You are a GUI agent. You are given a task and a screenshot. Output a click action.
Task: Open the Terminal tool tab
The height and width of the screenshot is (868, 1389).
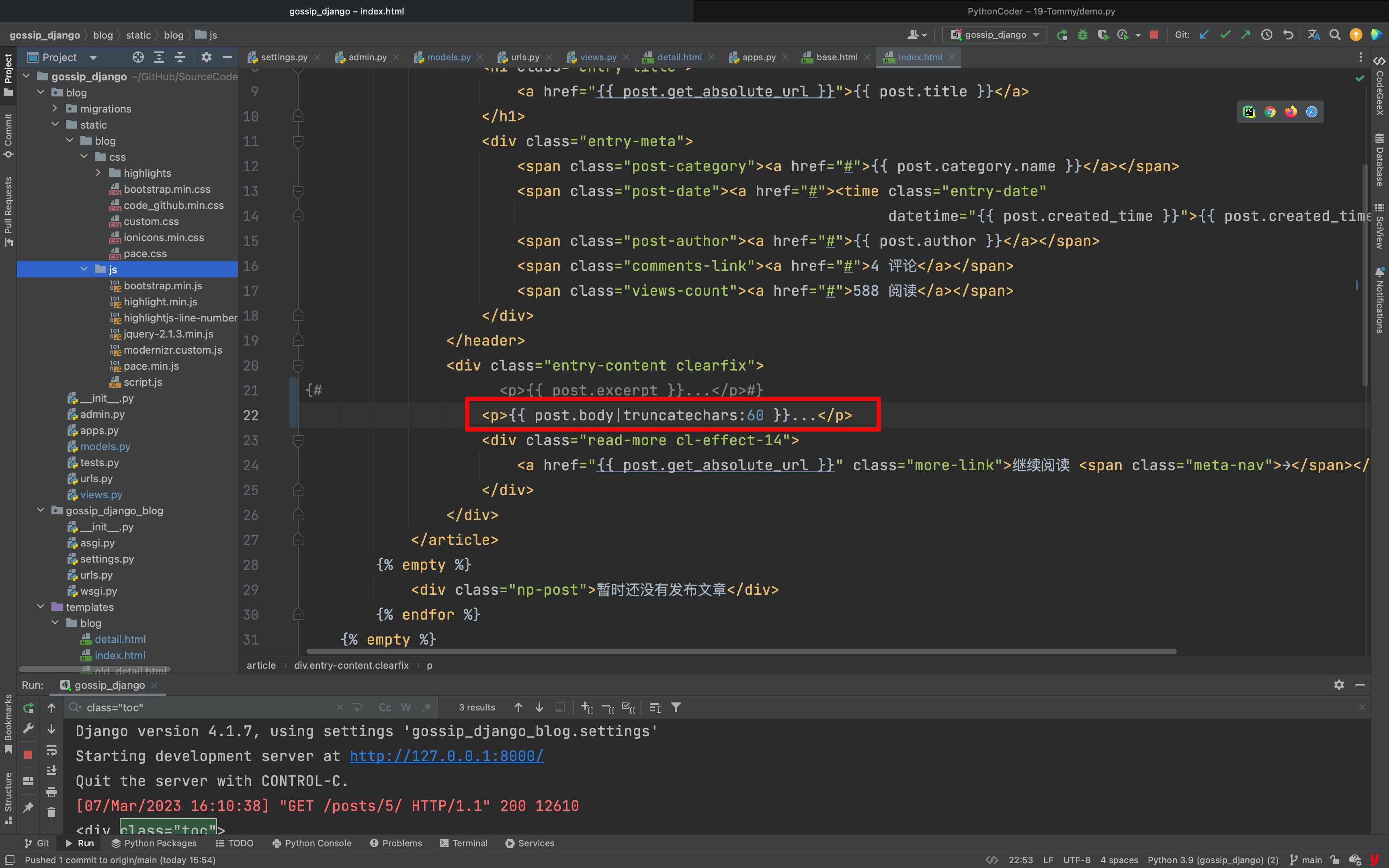[x=463, y=843]
